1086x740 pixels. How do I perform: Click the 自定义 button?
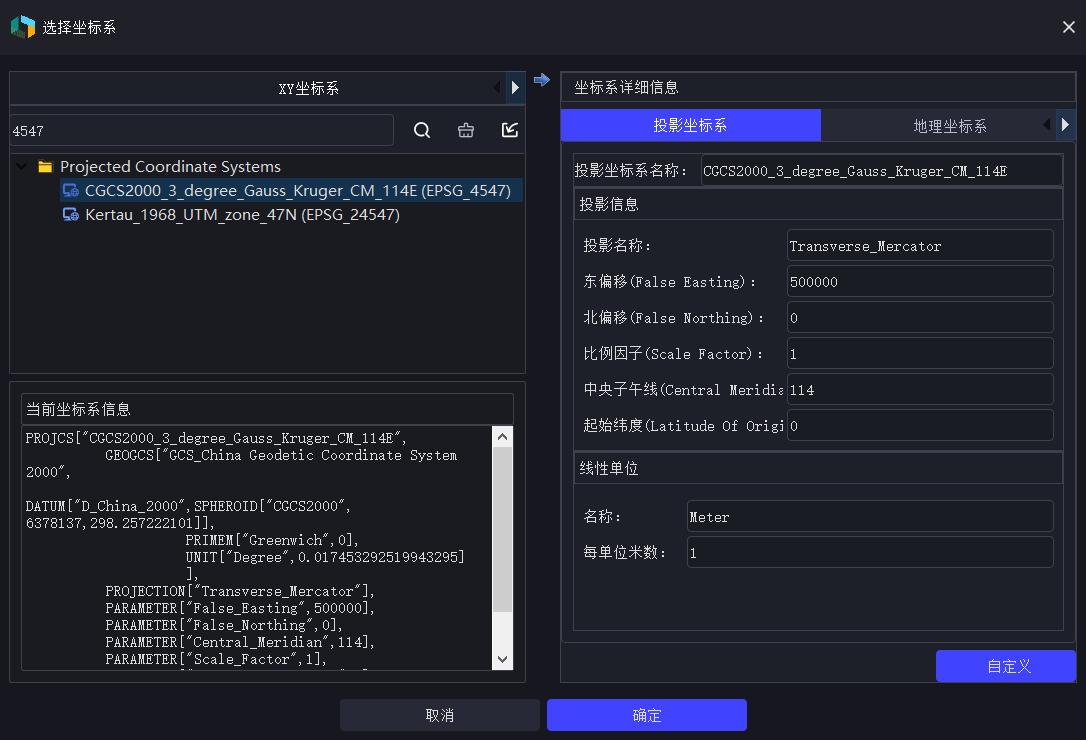(1006, 666)
